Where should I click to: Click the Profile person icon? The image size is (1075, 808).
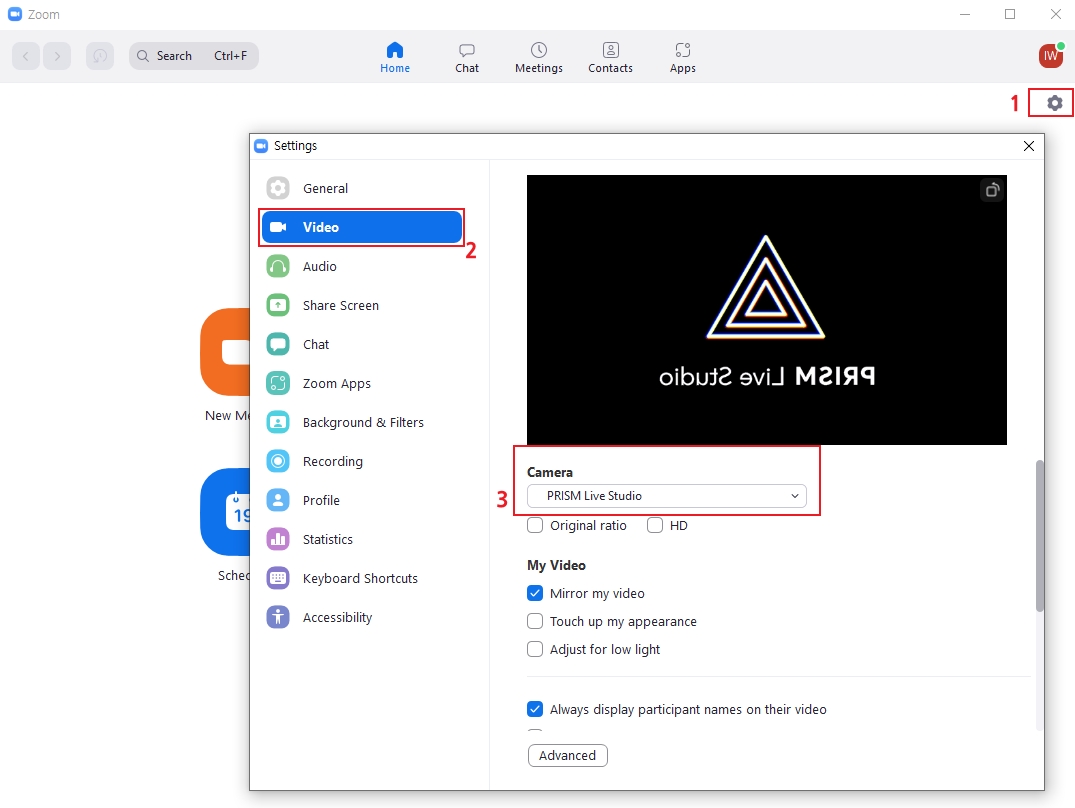tap(278, 500)
